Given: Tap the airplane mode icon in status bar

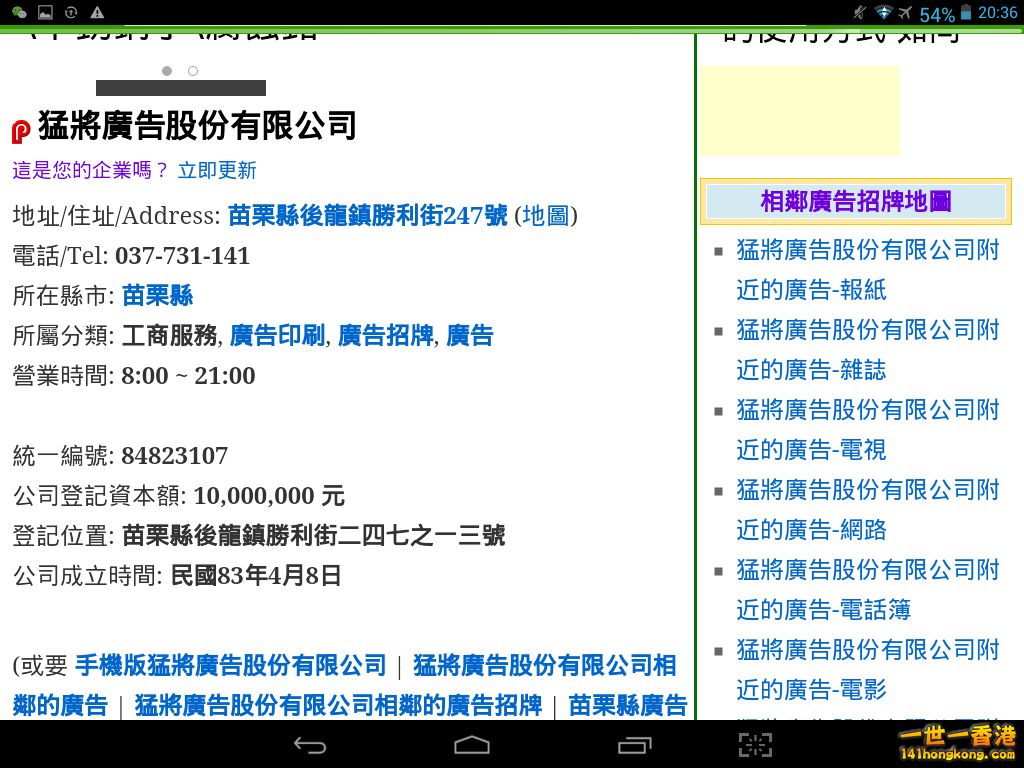Looking at the screenshot, I should (905, 12).
